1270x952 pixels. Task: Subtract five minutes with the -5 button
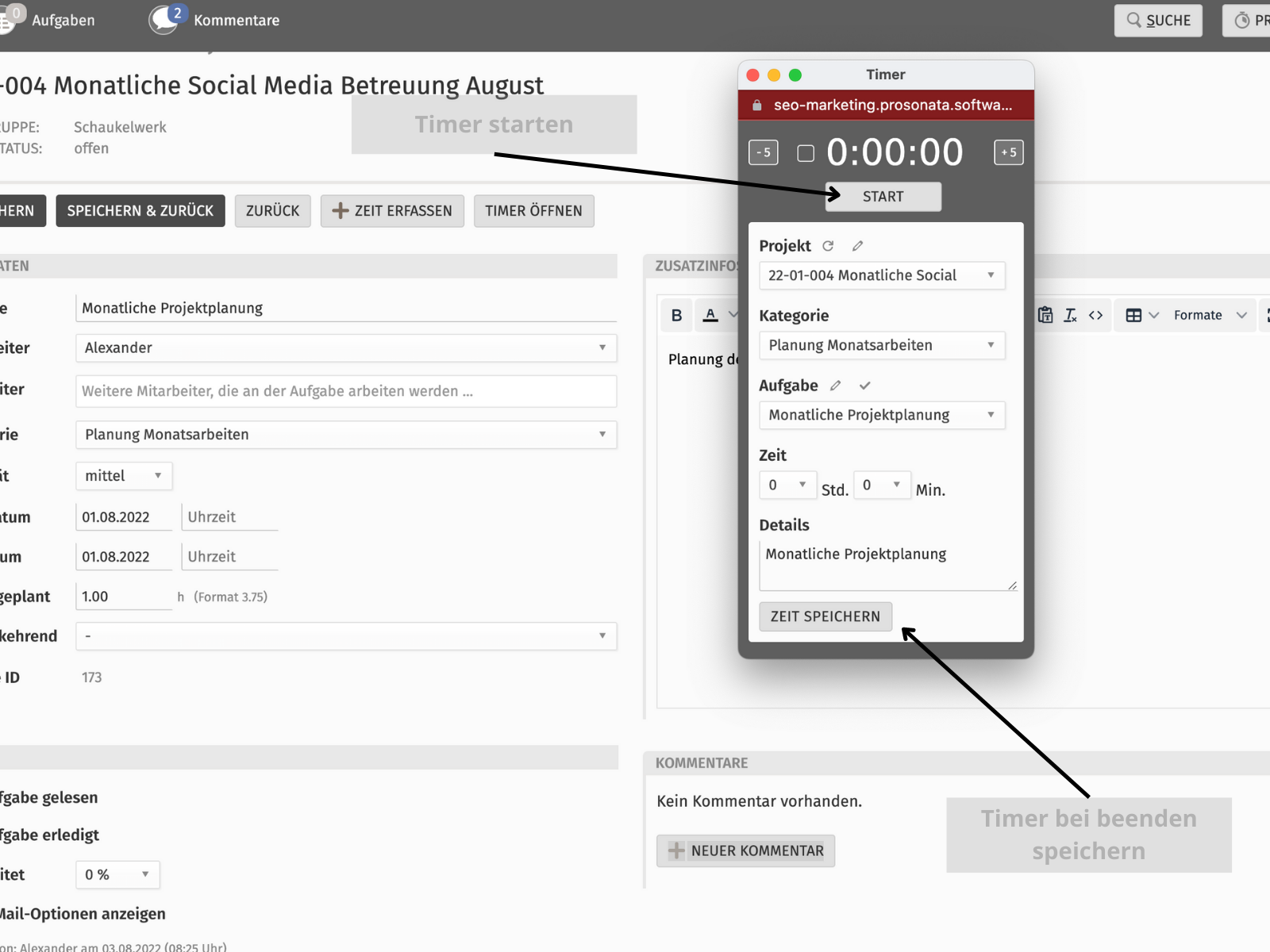(763, 152)
